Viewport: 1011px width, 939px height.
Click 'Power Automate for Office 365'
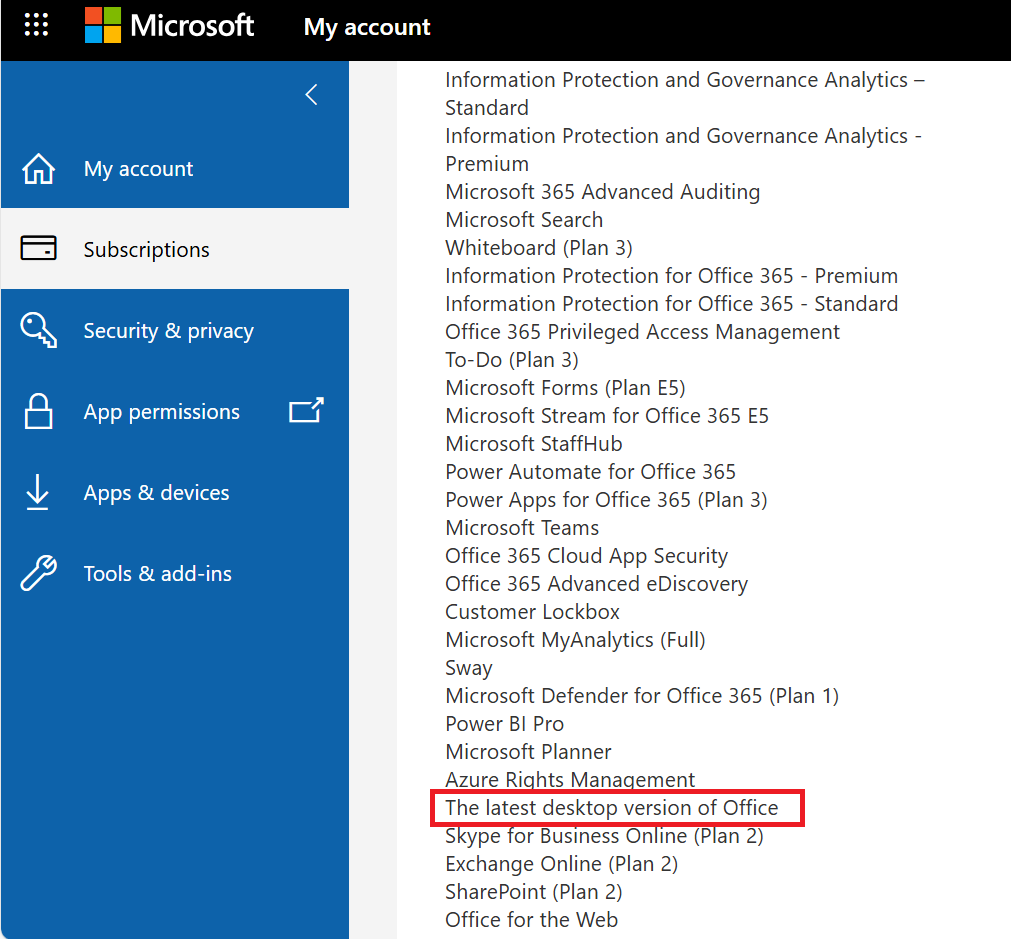point(591,472)
